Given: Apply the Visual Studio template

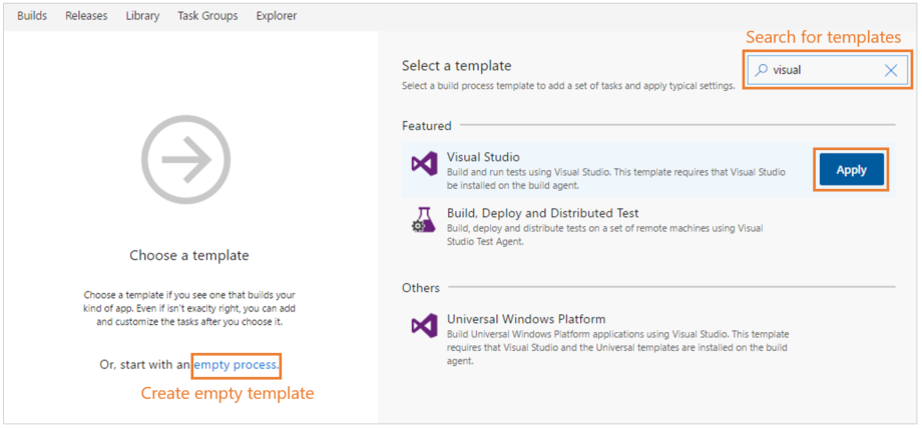Looking at the screenshot, I should pos(851,170).
